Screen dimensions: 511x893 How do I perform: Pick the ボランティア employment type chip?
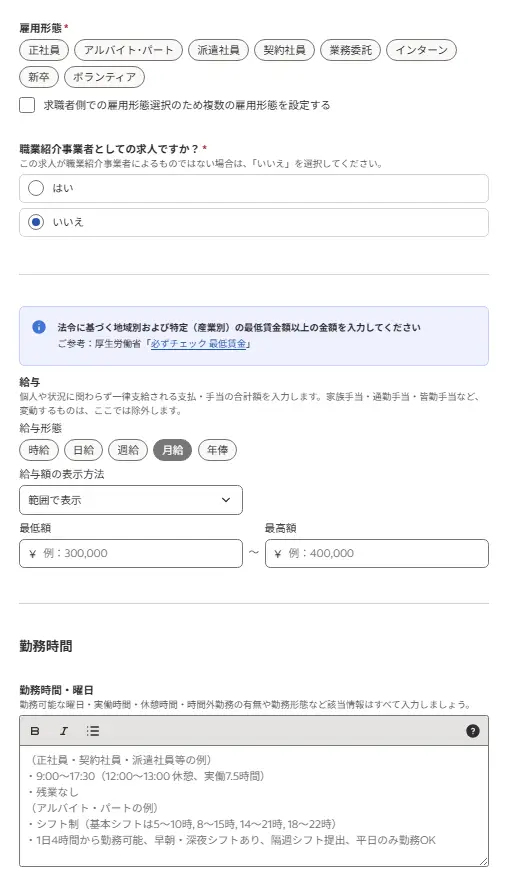click(x=104, y=77)
